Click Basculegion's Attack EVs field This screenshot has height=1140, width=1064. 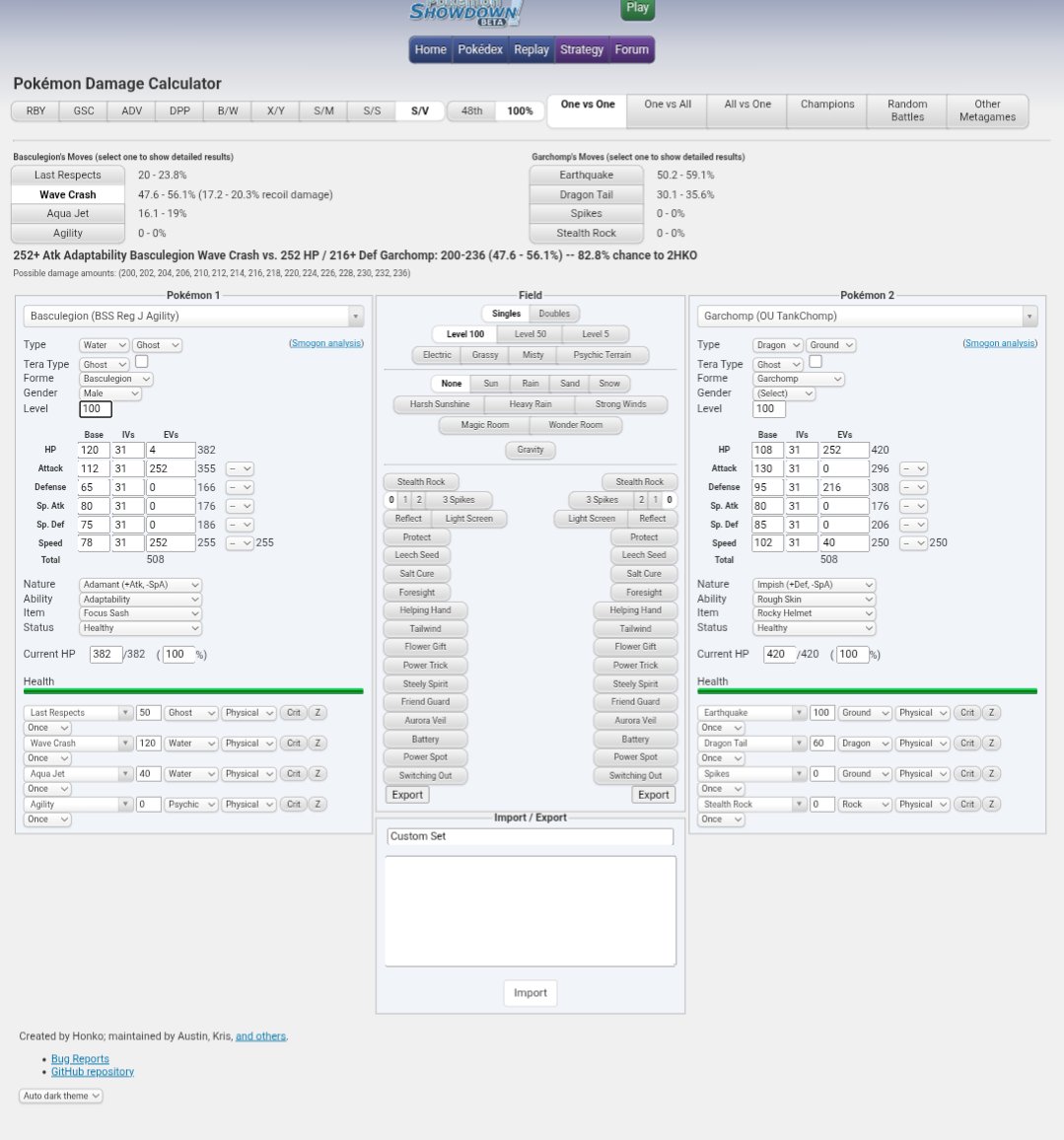[170, 469]
